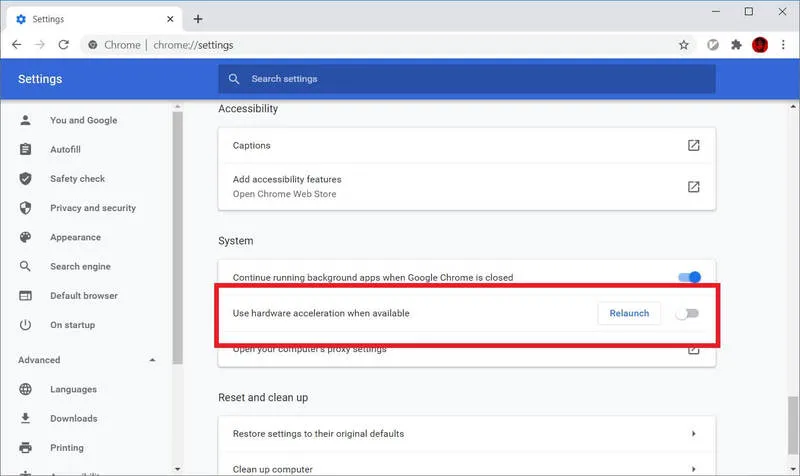Open the Autofill section
The image size is (800, 476).
coord(65,149)
